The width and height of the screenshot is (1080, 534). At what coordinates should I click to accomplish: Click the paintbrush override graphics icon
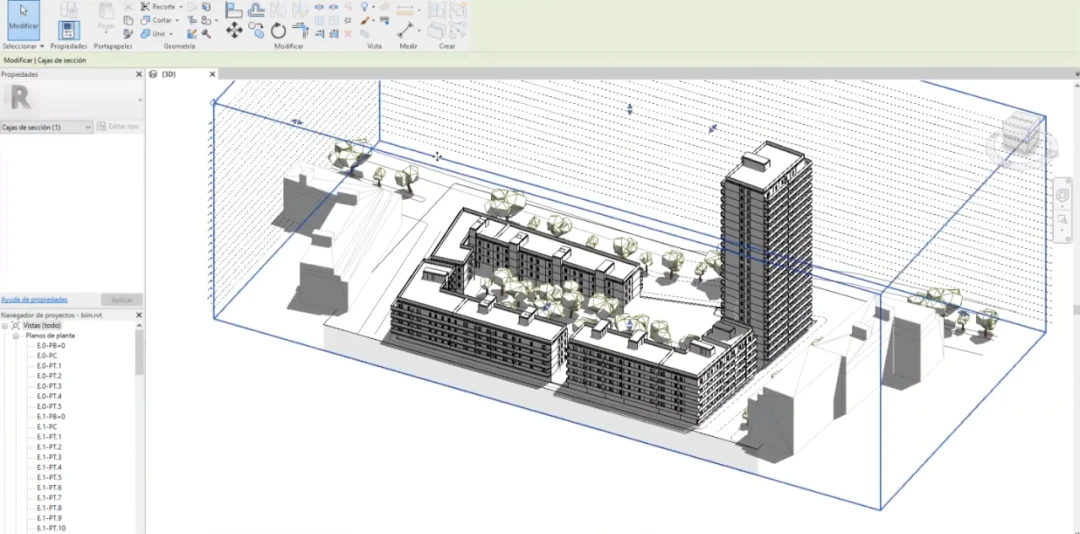pyautogui.click(x=364, y=20)
